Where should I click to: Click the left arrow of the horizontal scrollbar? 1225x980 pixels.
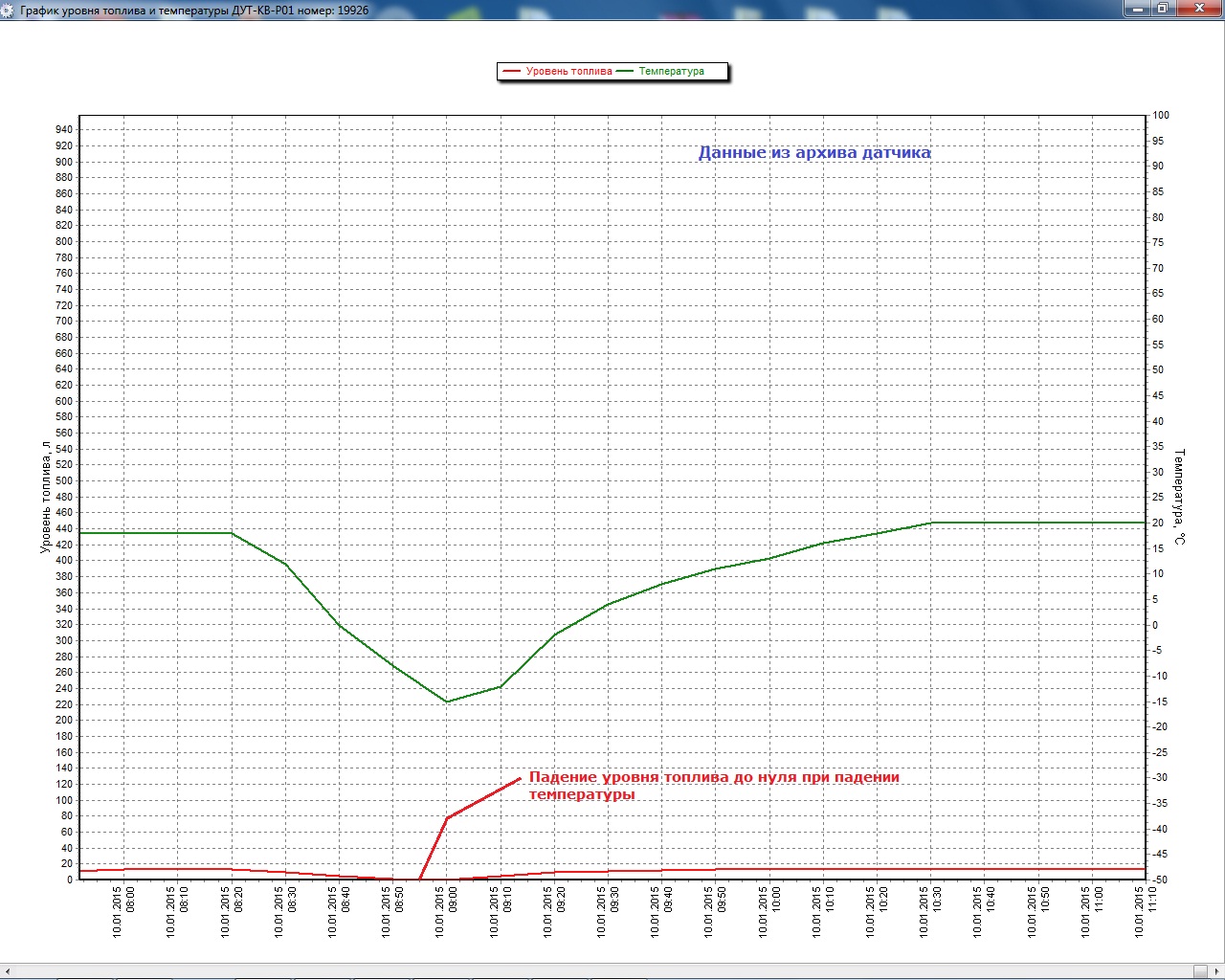click(8, 971)
